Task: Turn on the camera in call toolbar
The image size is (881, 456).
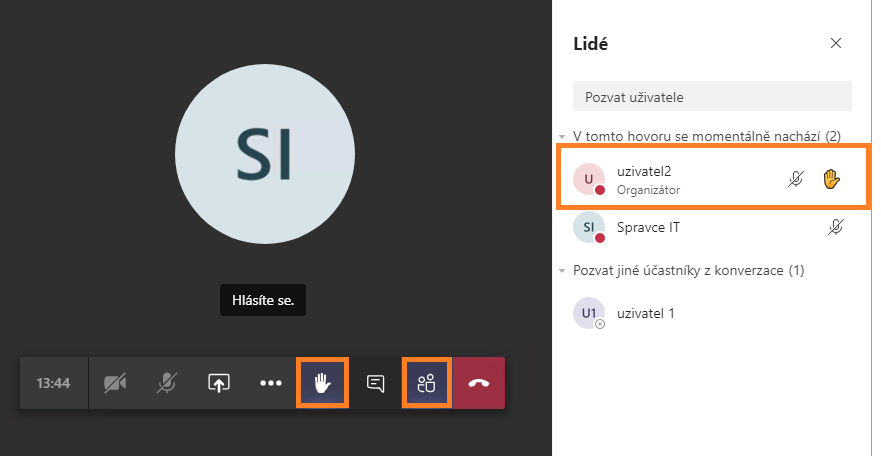Action: click(115, 383)
